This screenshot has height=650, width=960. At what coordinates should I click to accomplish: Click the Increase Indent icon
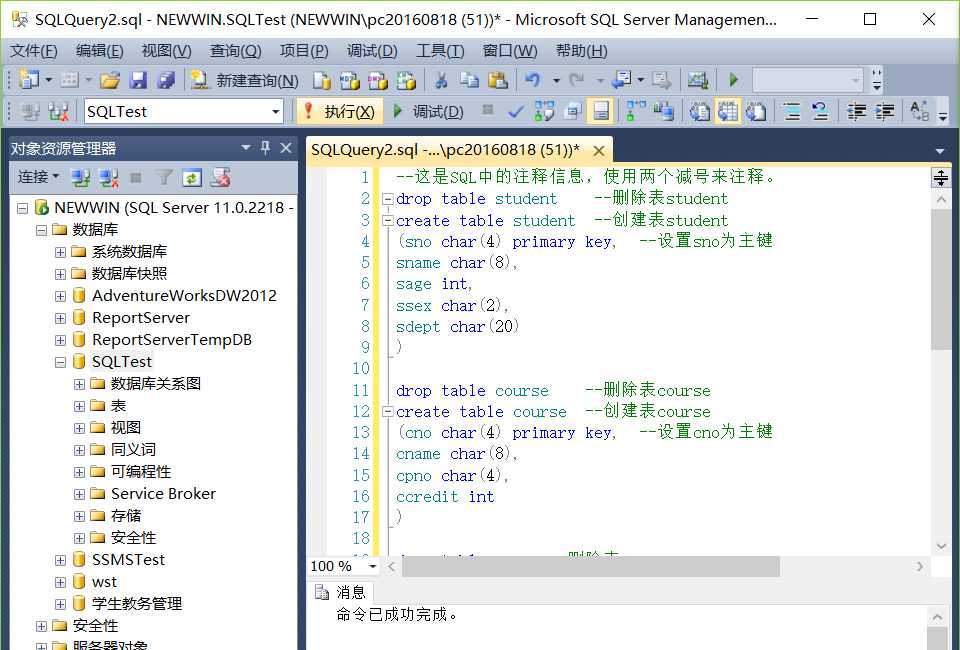coord(884,111)
